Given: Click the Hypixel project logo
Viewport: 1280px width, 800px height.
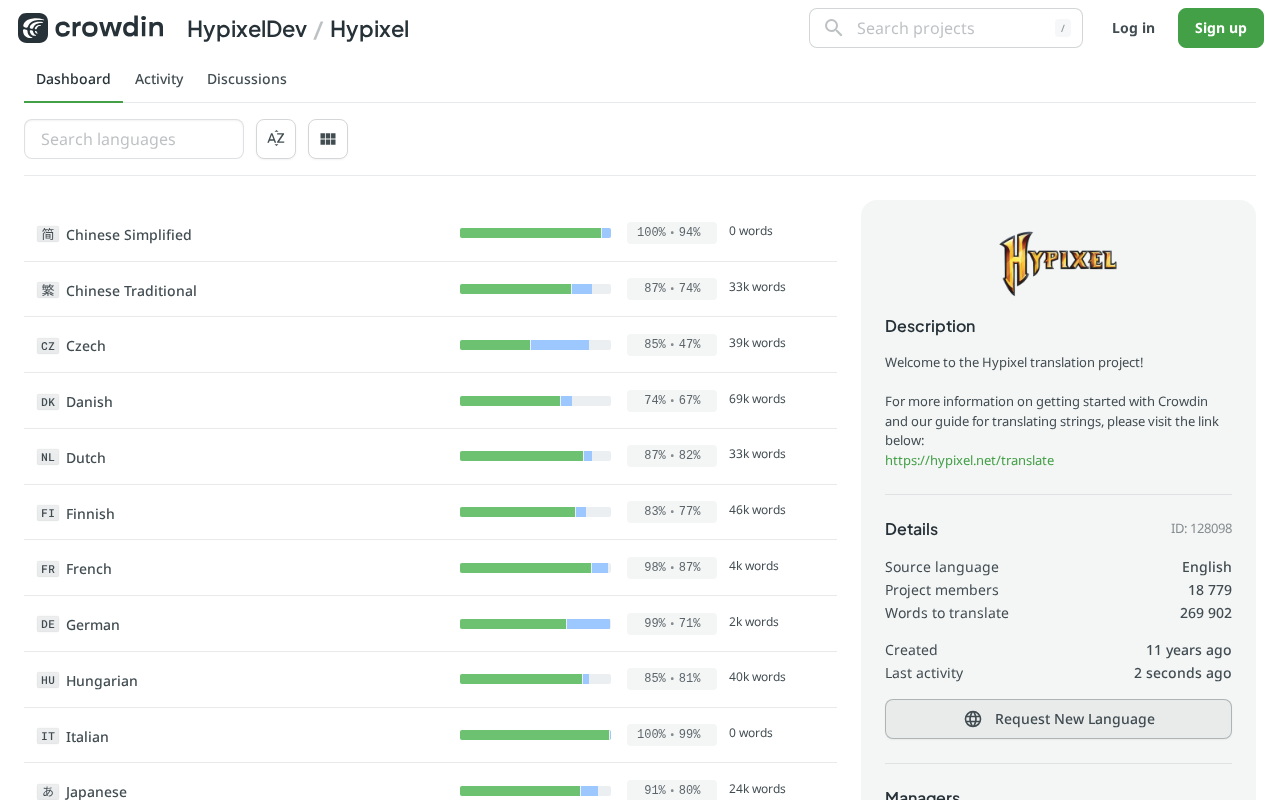Looking at the screenshot, I should pos(1058,263).
